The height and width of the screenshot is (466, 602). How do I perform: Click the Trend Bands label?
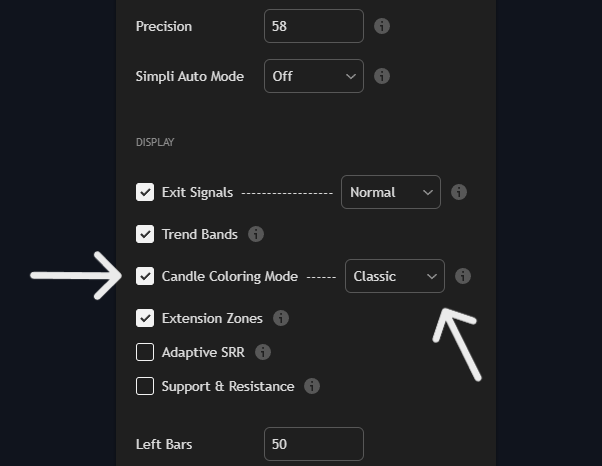click(x=200, y=234)
